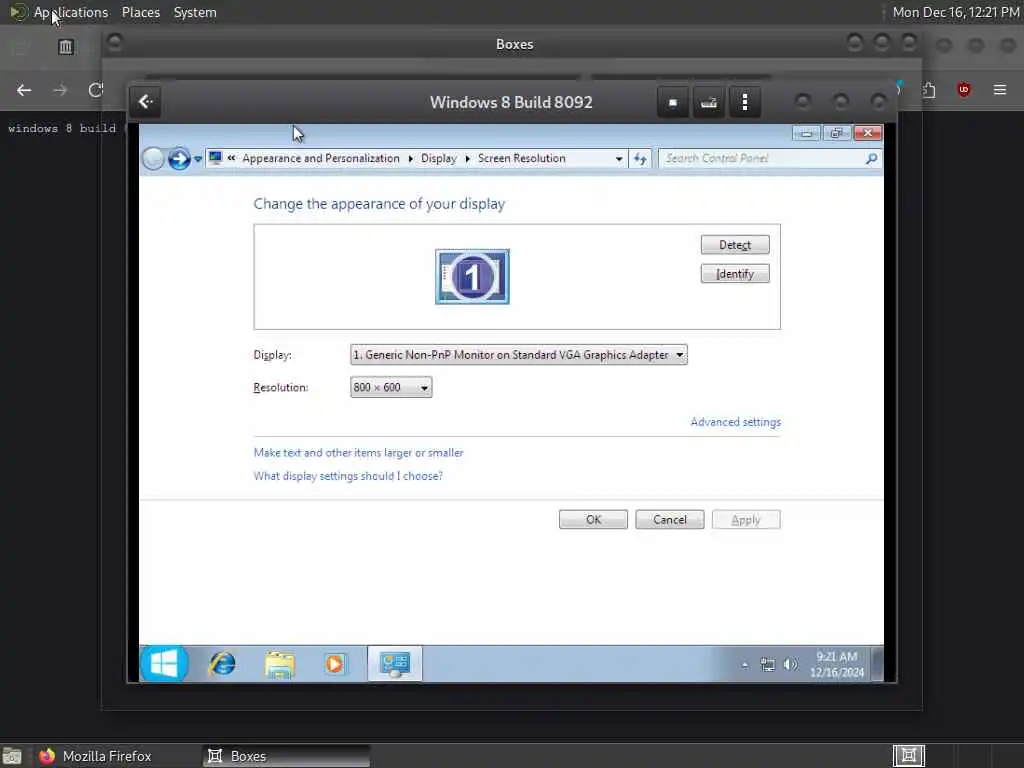Click the Apply button
The height and width of the screenshot is (768, 1024).
(x=746, y=519)
